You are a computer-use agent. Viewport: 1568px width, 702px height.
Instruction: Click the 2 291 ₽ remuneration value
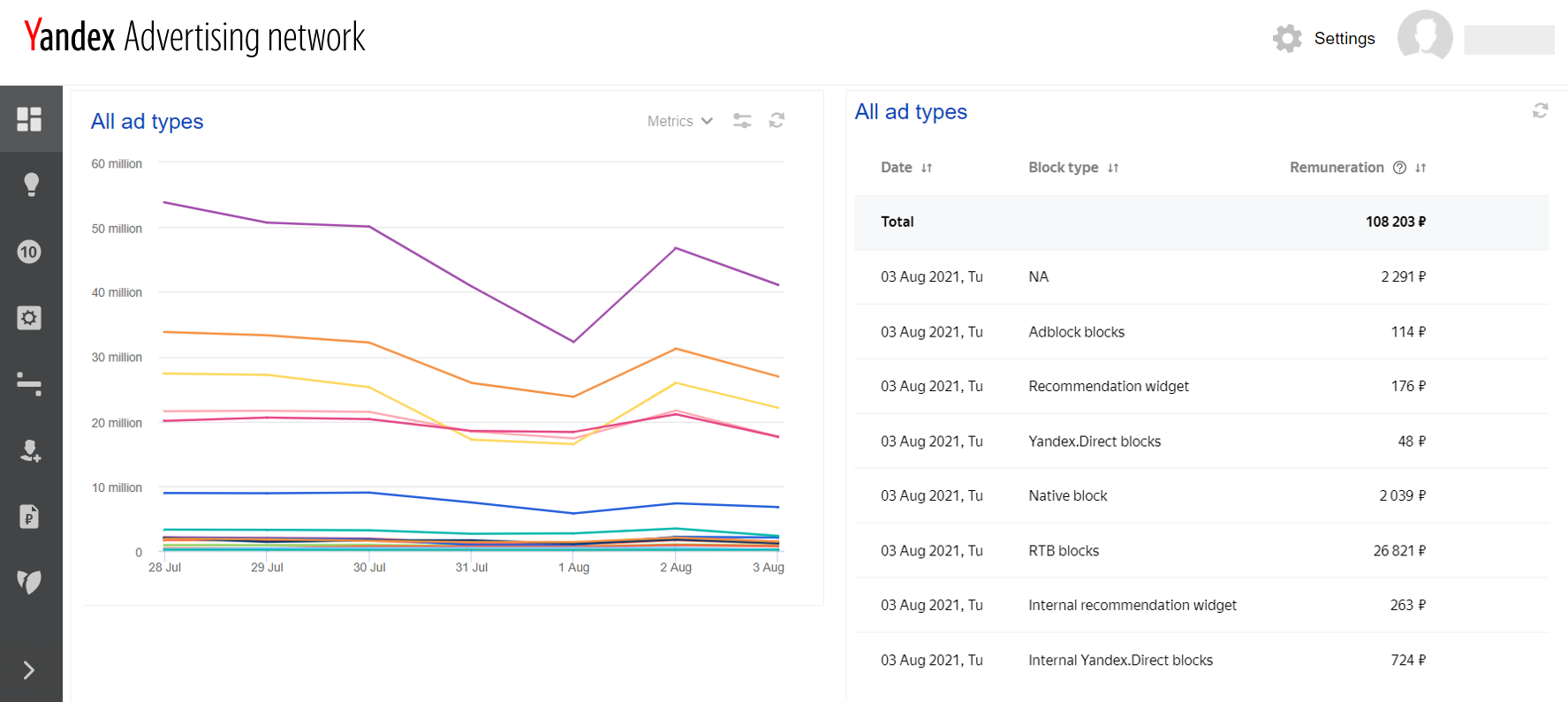[x=1404, y=277]
